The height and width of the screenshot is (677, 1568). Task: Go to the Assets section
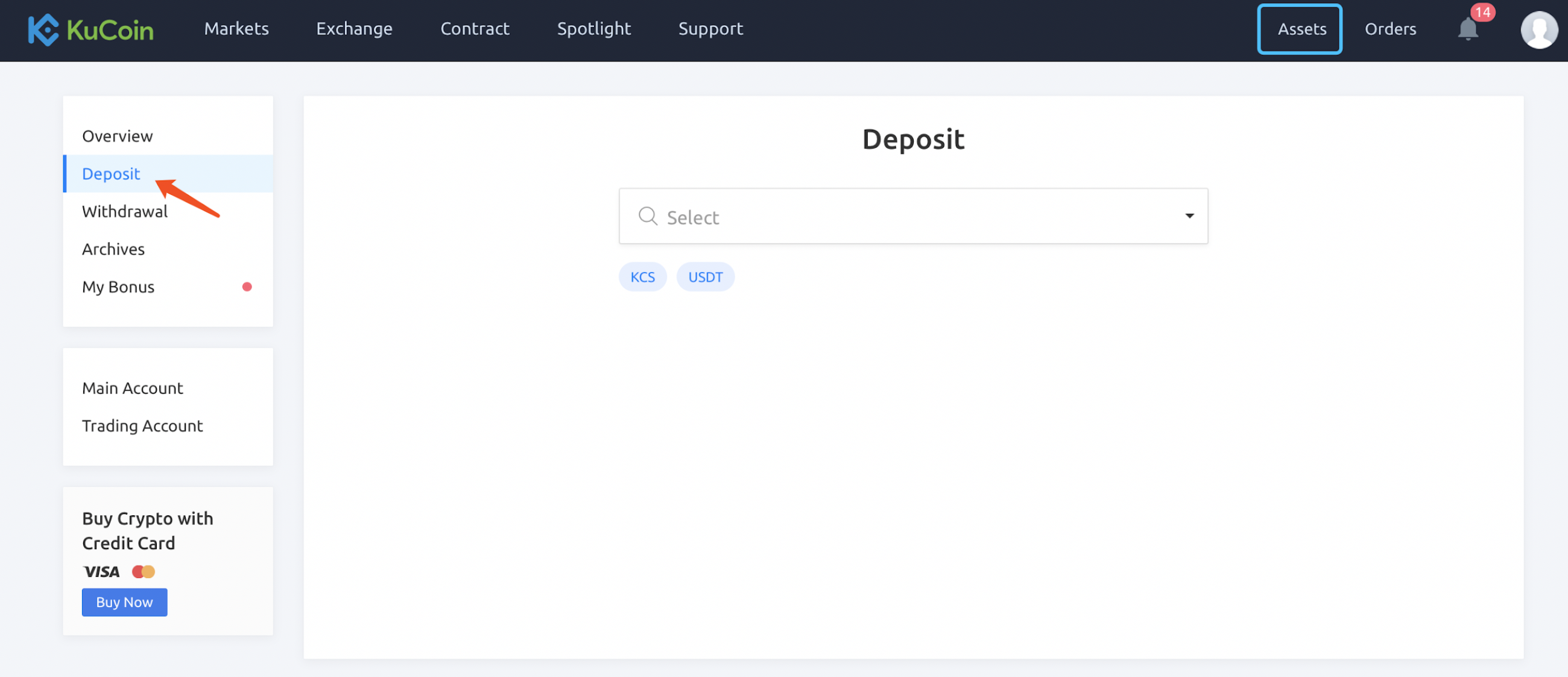click(x=1301, y=28)
